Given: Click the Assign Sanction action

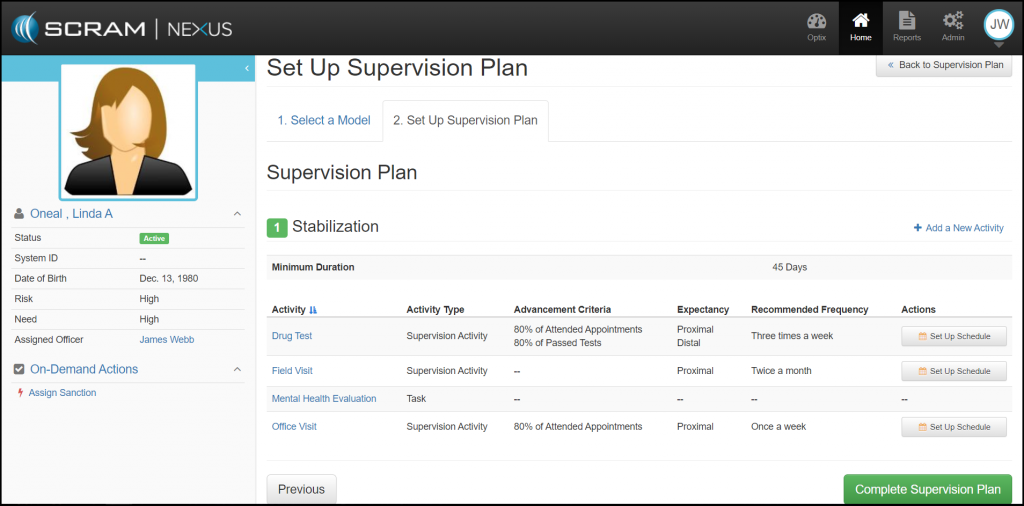Looking at the screenshot, I should tap(62, 393).
